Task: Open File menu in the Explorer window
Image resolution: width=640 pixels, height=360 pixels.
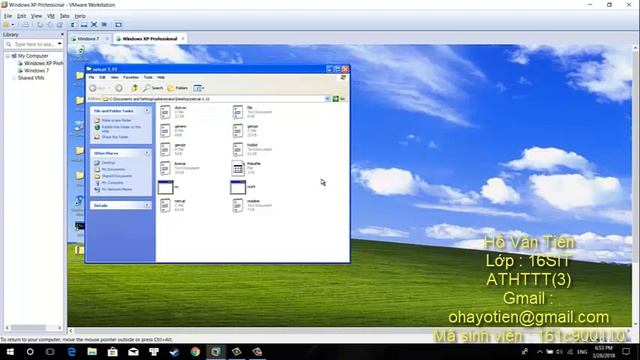Action: pos(91,77)
